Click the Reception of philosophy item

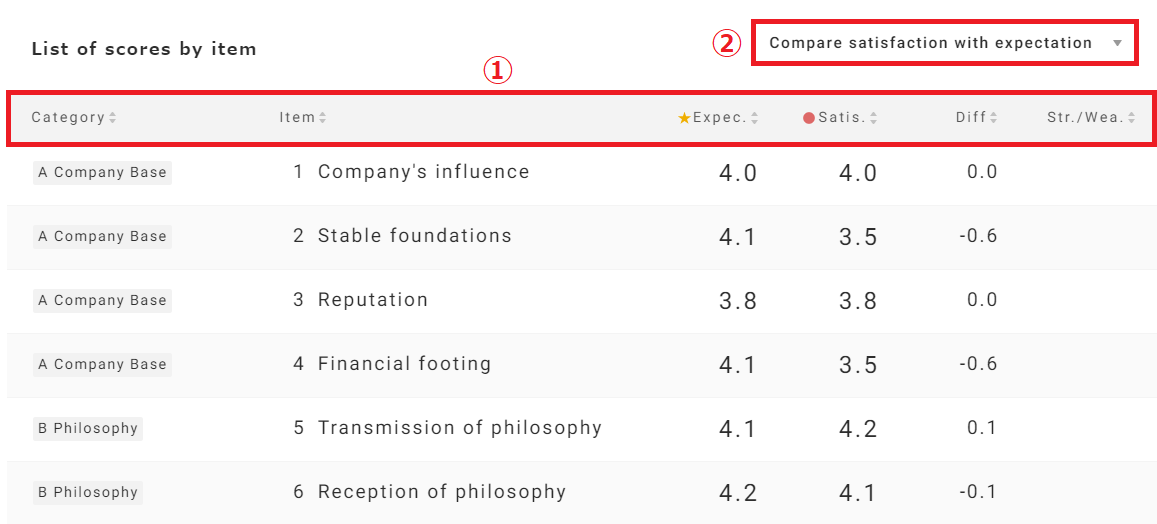coord(441,492)
